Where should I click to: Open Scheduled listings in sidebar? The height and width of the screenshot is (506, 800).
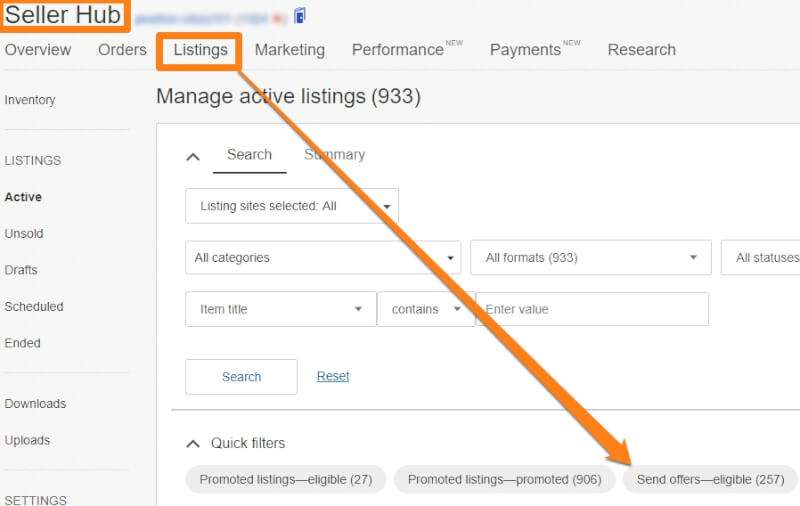pyautogui.click(x=34, y=307)
